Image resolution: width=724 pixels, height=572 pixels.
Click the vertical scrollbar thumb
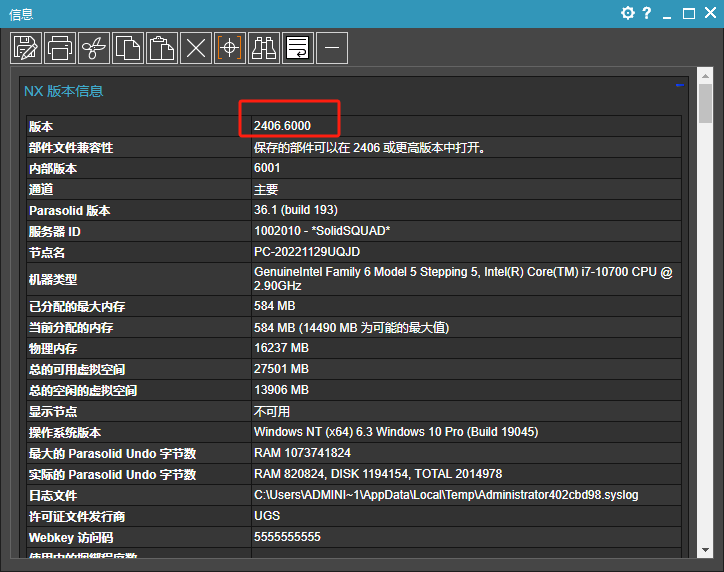point(705,103)
